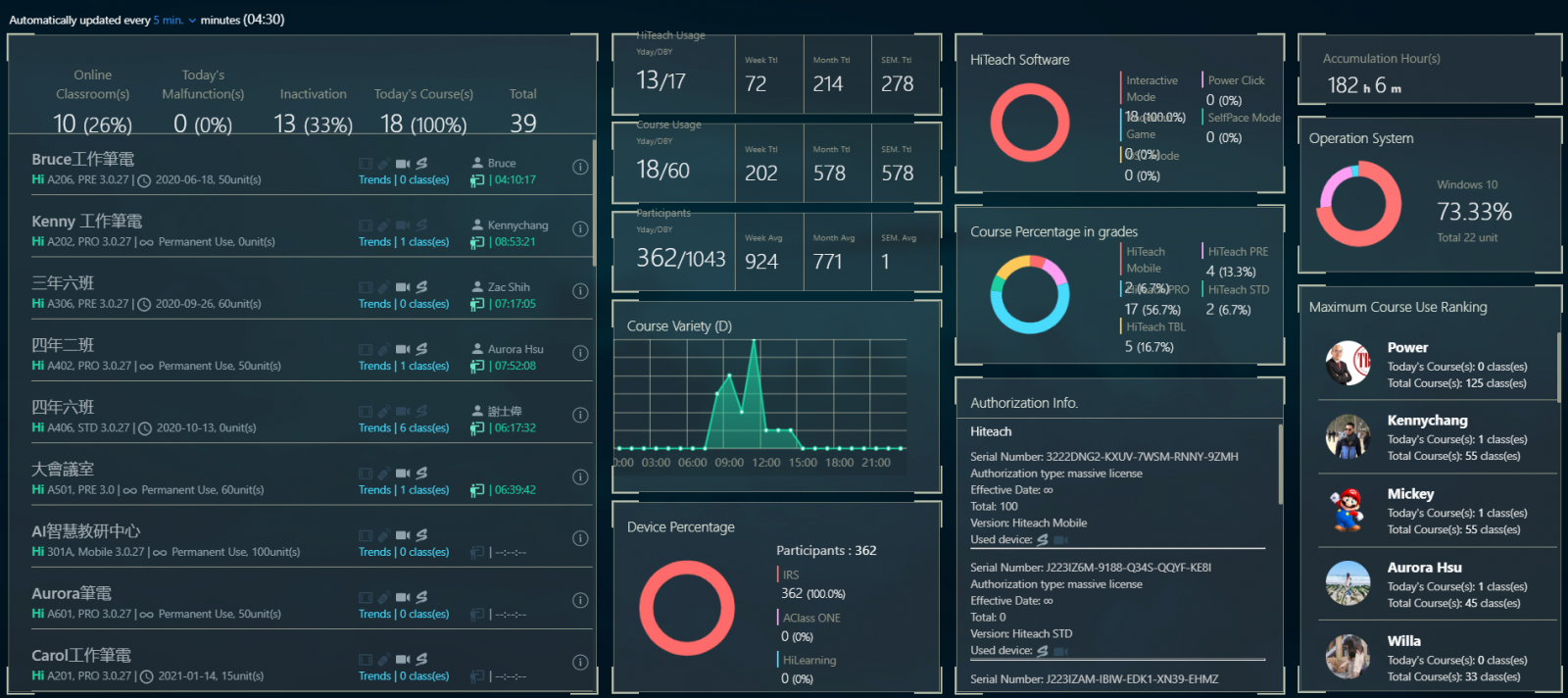Open info icon for Bruce工作筆電 row

(x=580, y=167)
